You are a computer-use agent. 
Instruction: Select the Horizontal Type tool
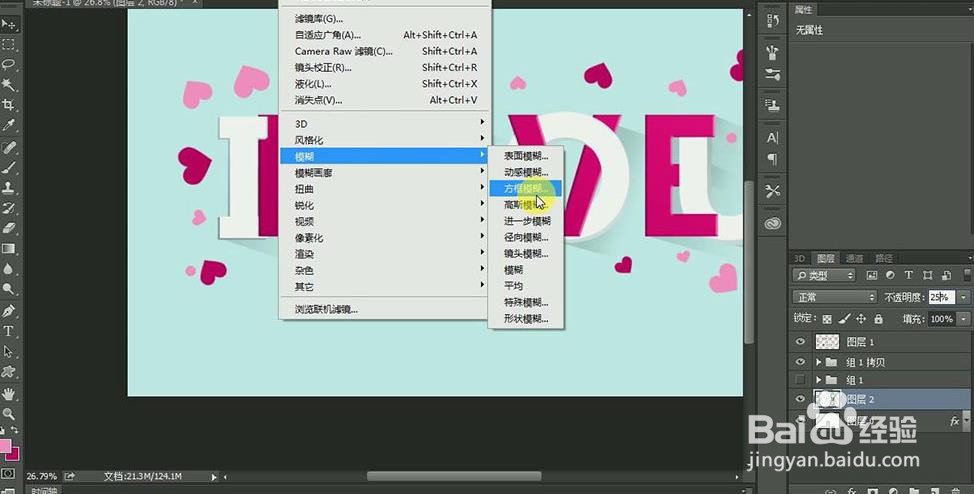(x=9, y=331)
